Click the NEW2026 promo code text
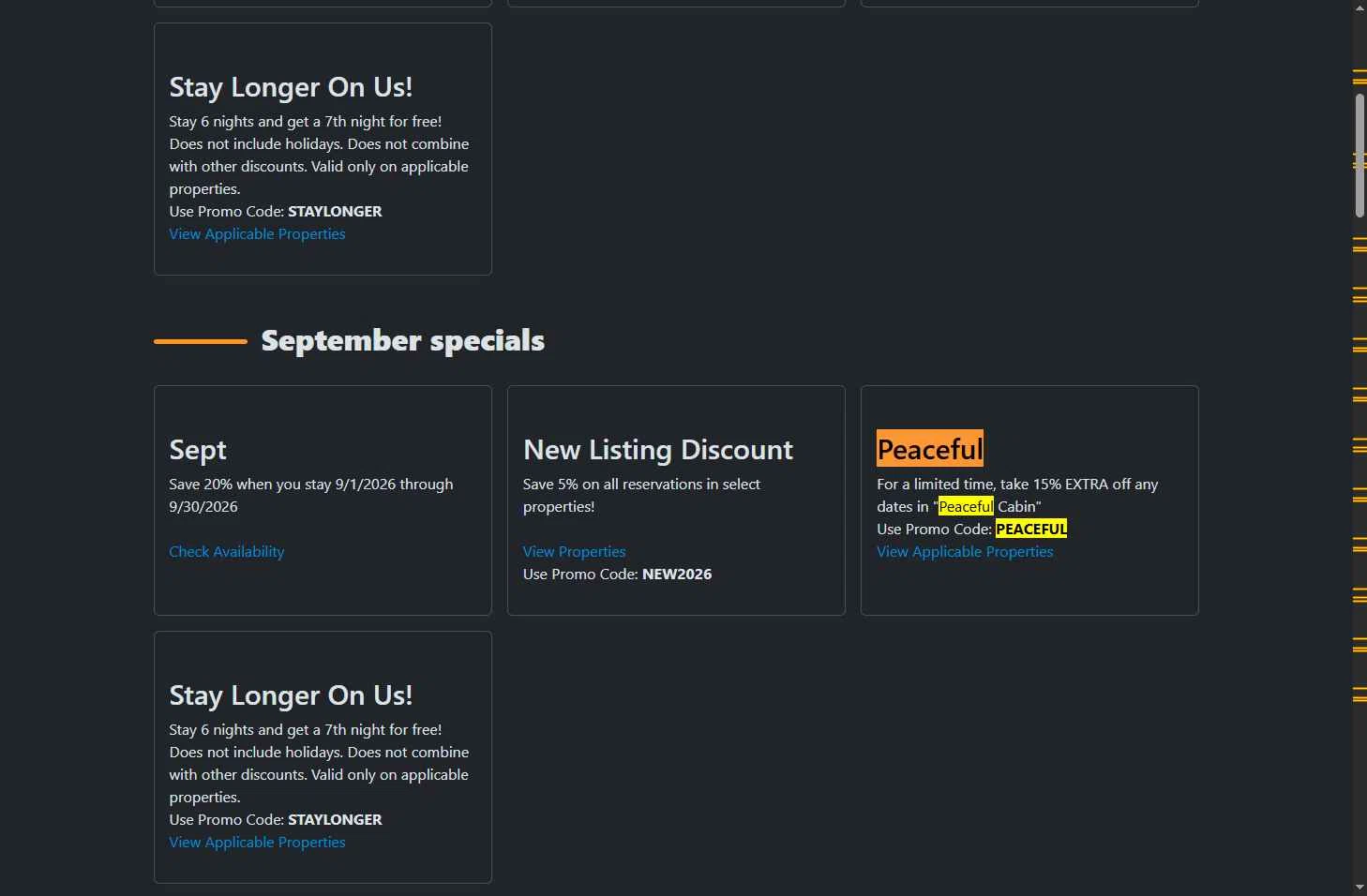The height and width of the screenshot is (896, 1367). (677, 575)
